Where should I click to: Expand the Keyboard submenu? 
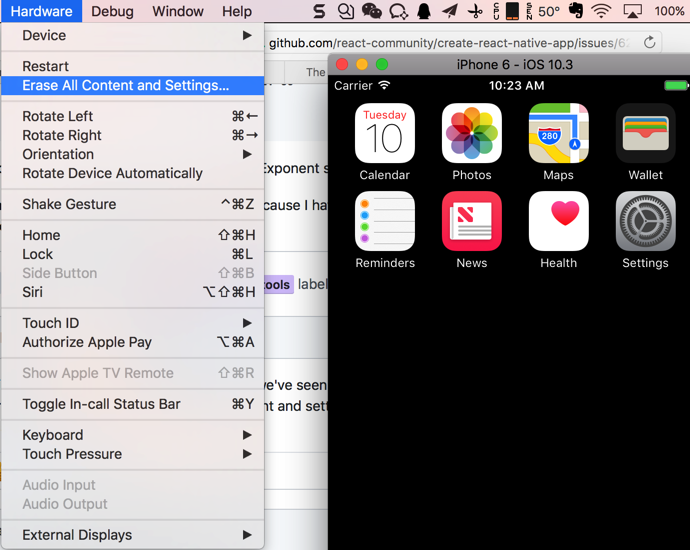(132, 435)
